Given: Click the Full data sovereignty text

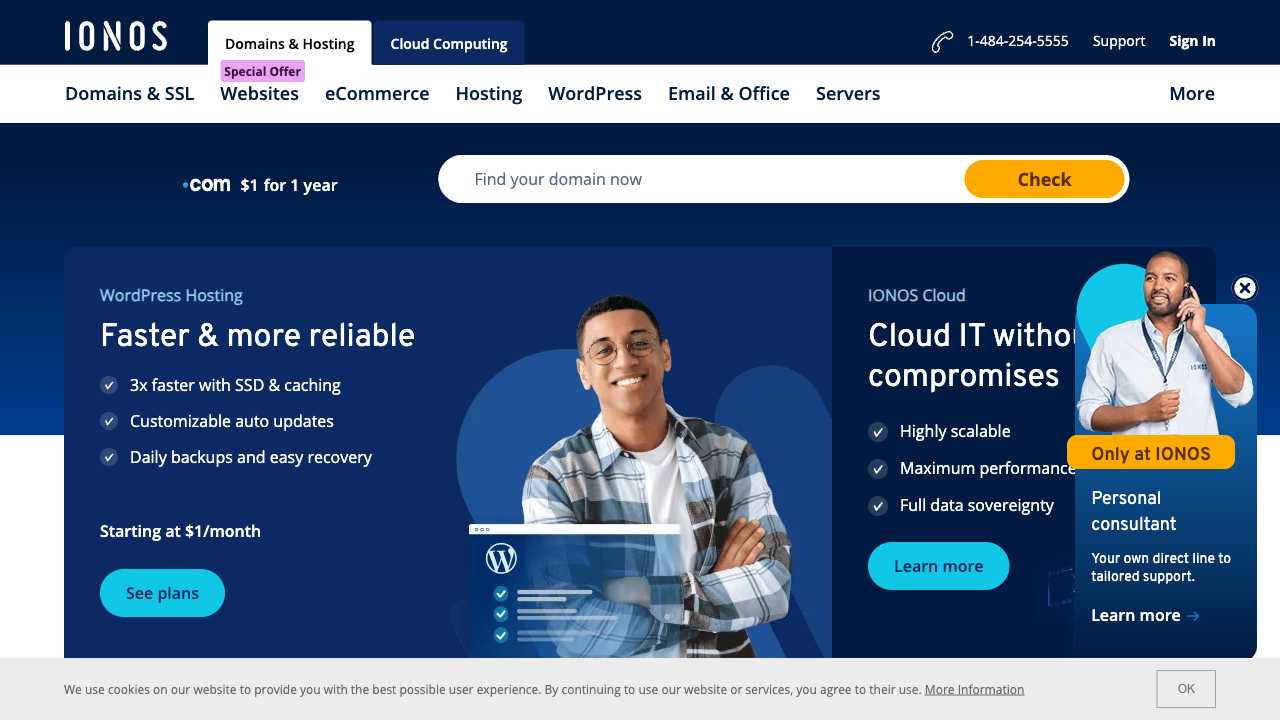Looking at the screenshot, I should tap(977, 505).
